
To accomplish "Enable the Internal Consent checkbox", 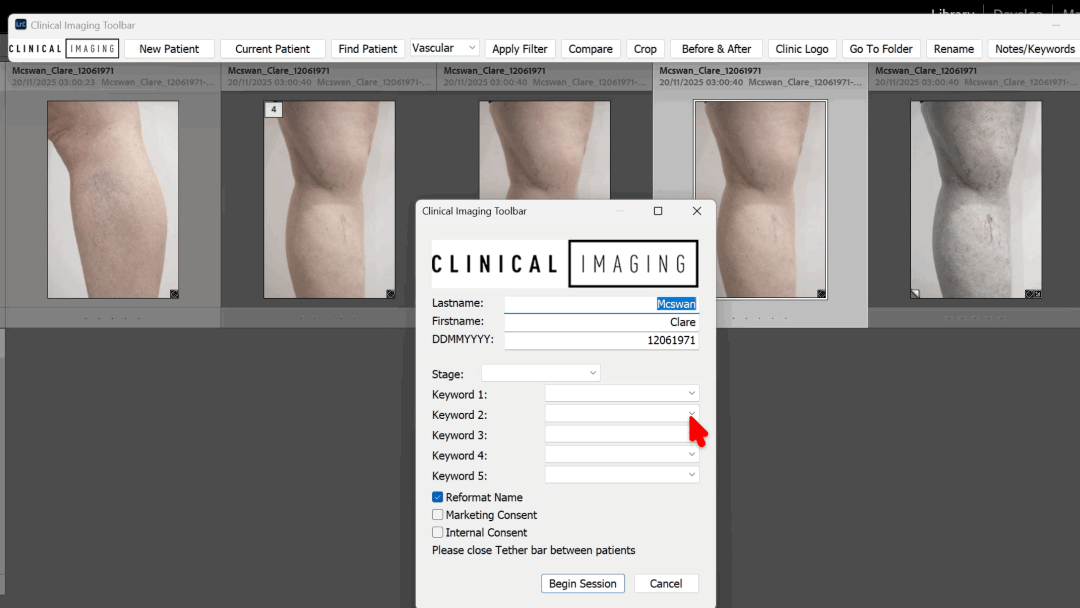I will [437, 532].
